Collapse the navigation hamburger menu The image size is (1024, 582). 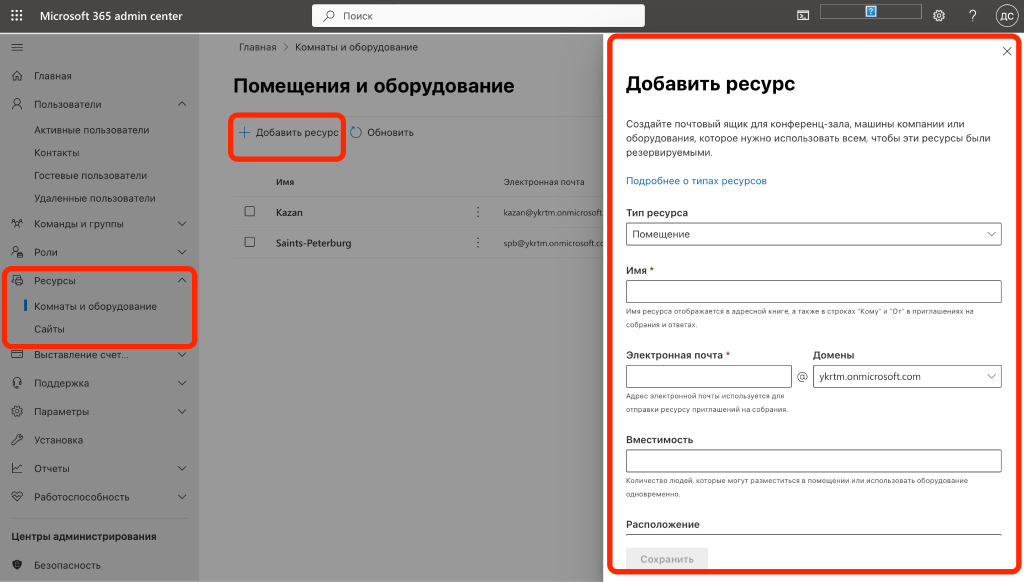[17, 47]
